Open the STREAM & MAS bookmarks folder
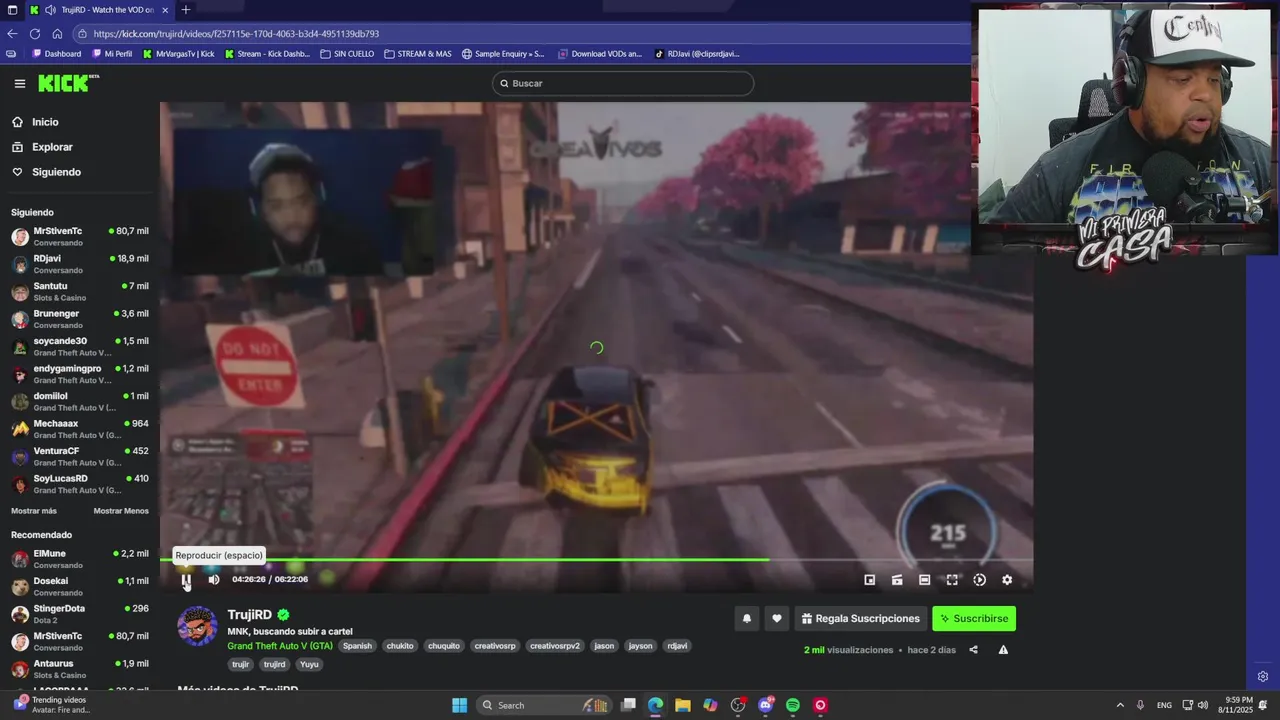This screenshot has width=1280, height=720. (x=418, y=54)
